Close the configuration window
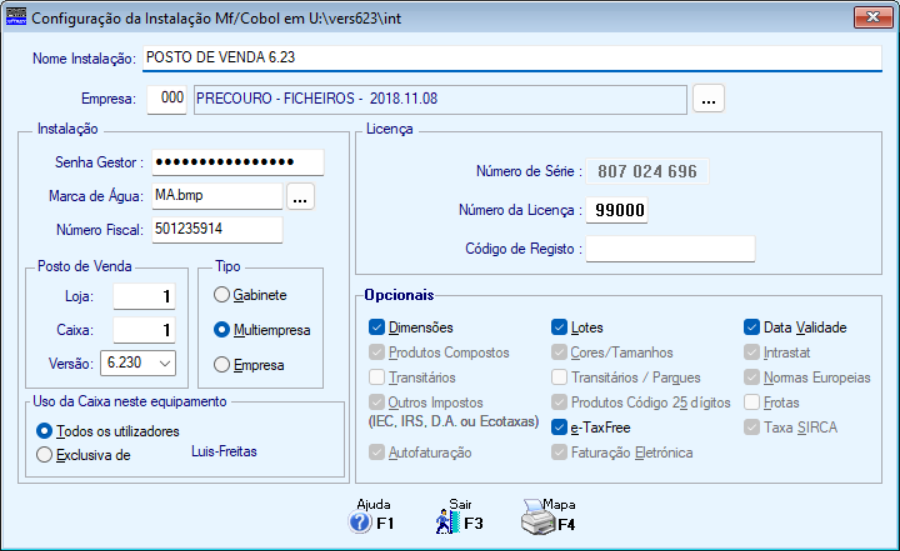The image size is (900, 551). pyautogui.click(x=873, y=17)
